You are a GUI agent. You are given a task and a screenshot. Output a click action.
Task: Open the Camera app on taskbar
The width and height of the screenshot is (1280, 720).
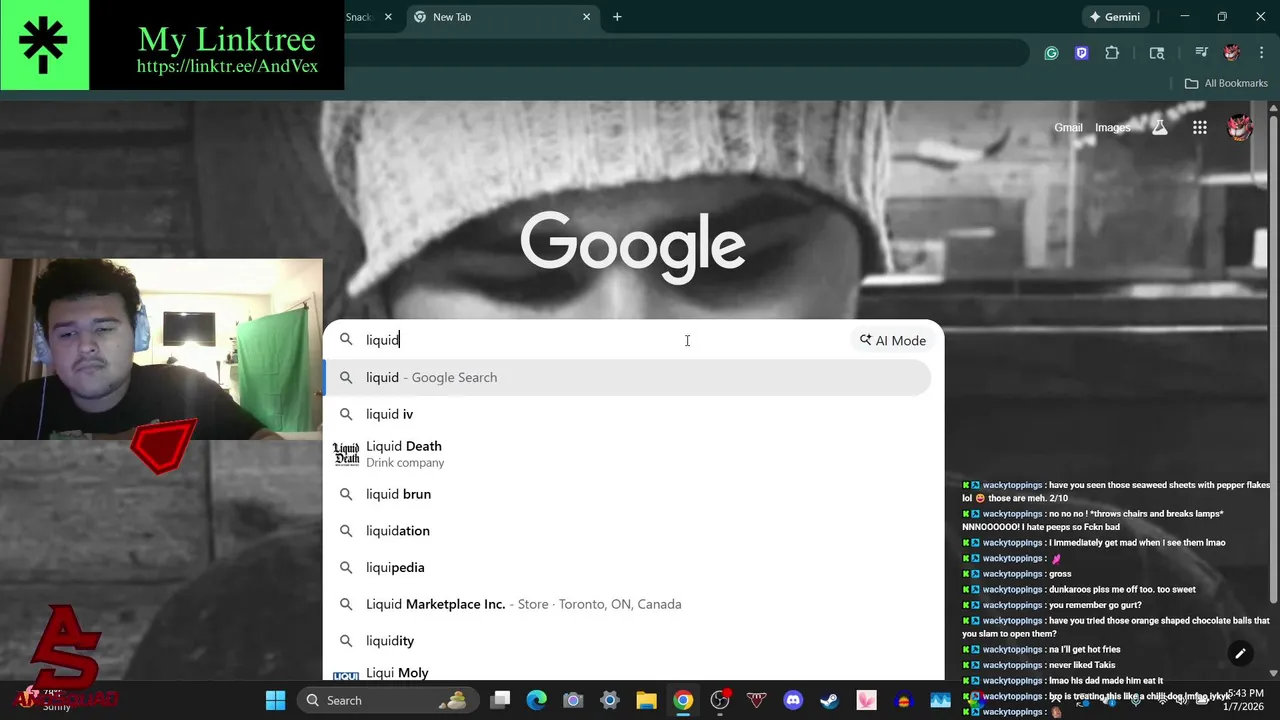pyautogui.click(x=573, y=700)
